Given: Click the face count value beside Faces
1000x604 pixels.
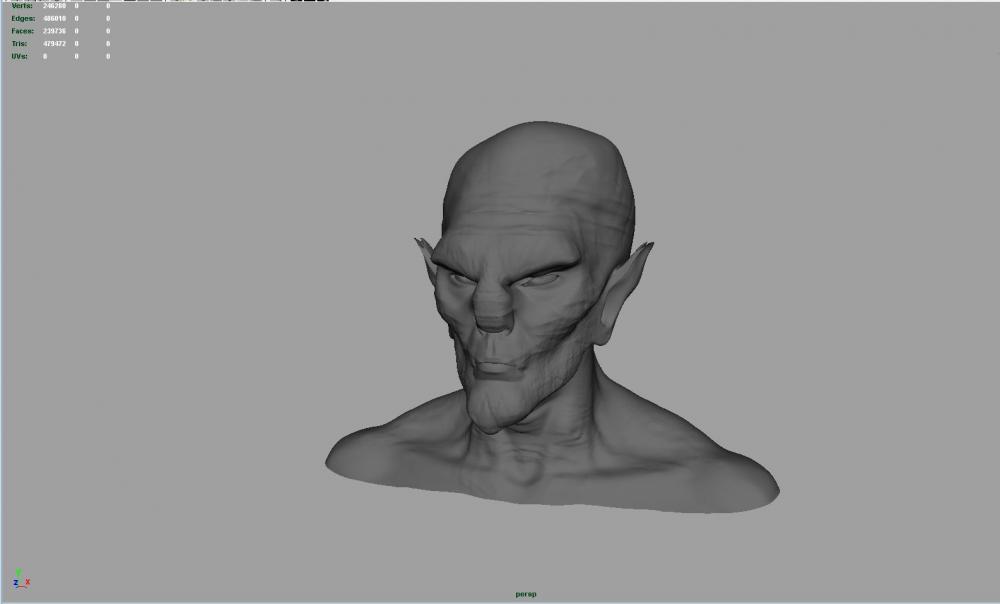Looking at the screenshot, I should coord(54,31).
